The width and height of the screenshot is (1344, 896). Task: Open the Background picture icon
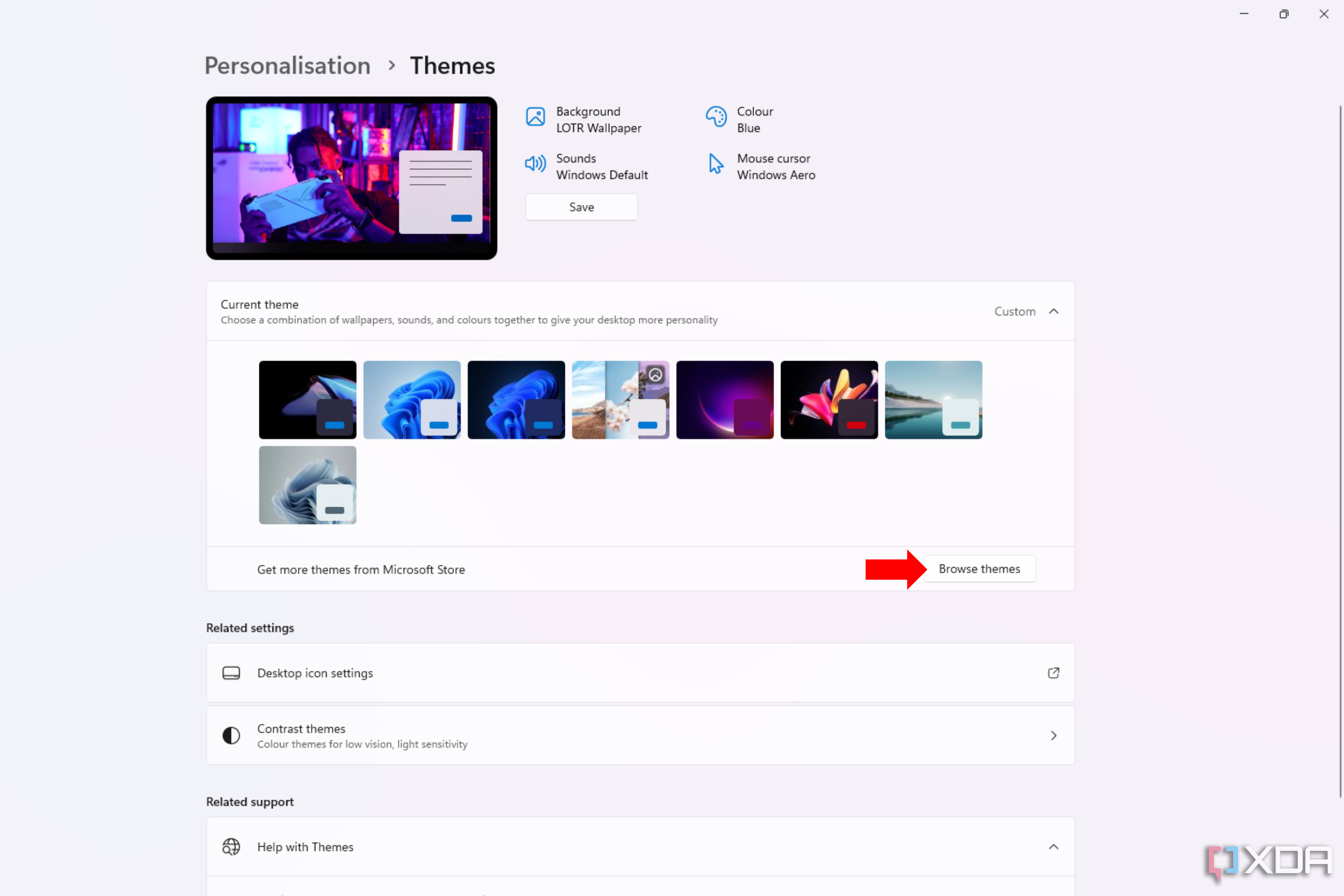coord(535,116)
